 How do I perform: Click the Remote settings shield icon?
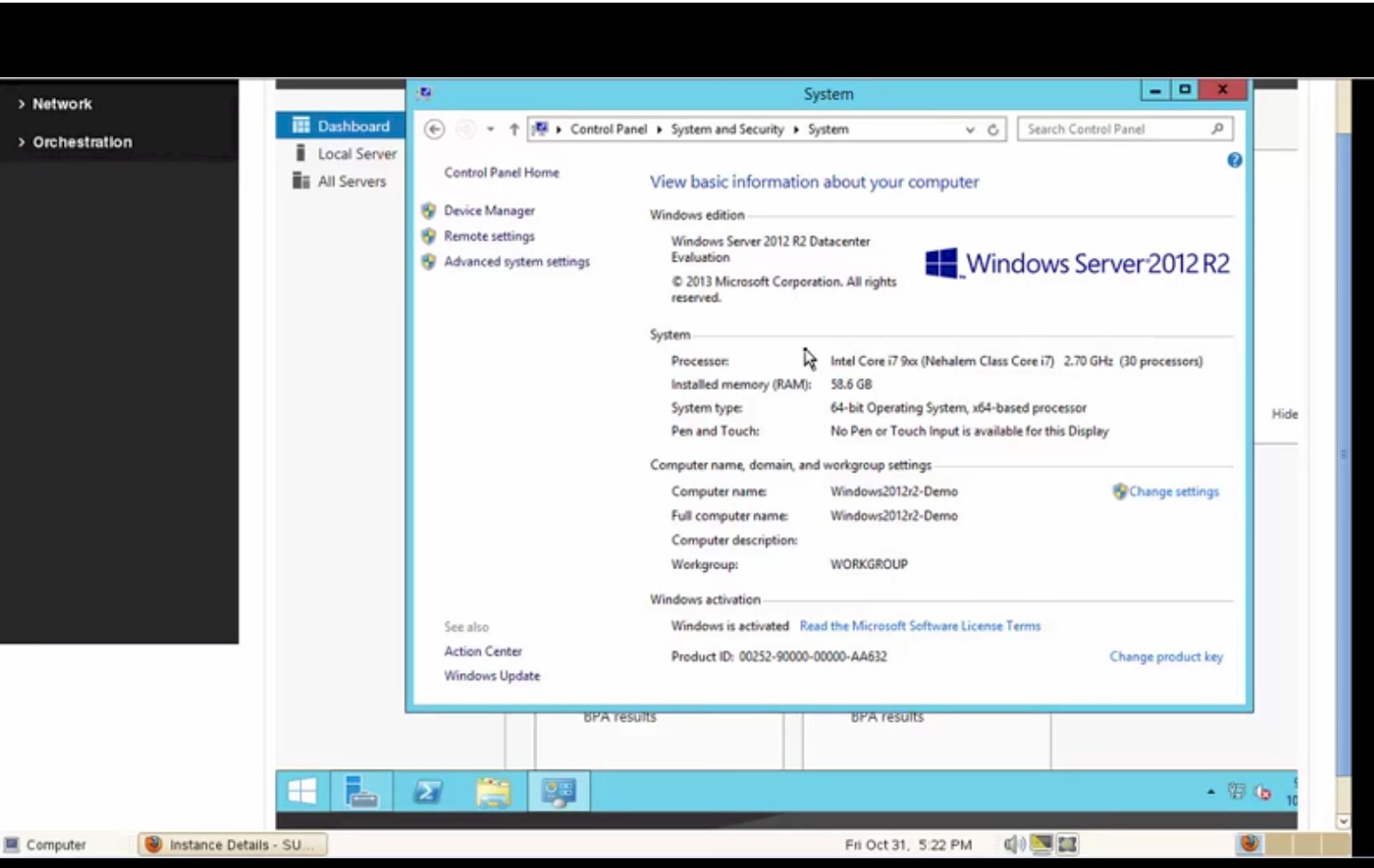[428, 236]
